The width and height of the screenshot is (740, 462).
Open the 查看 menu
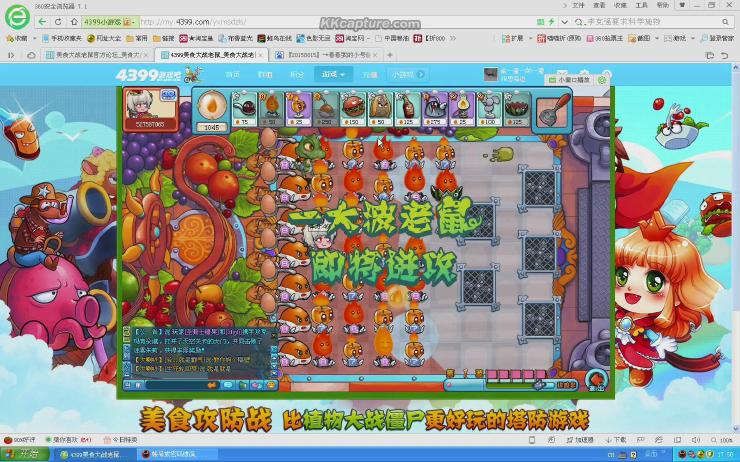click(x=599, y=5)
